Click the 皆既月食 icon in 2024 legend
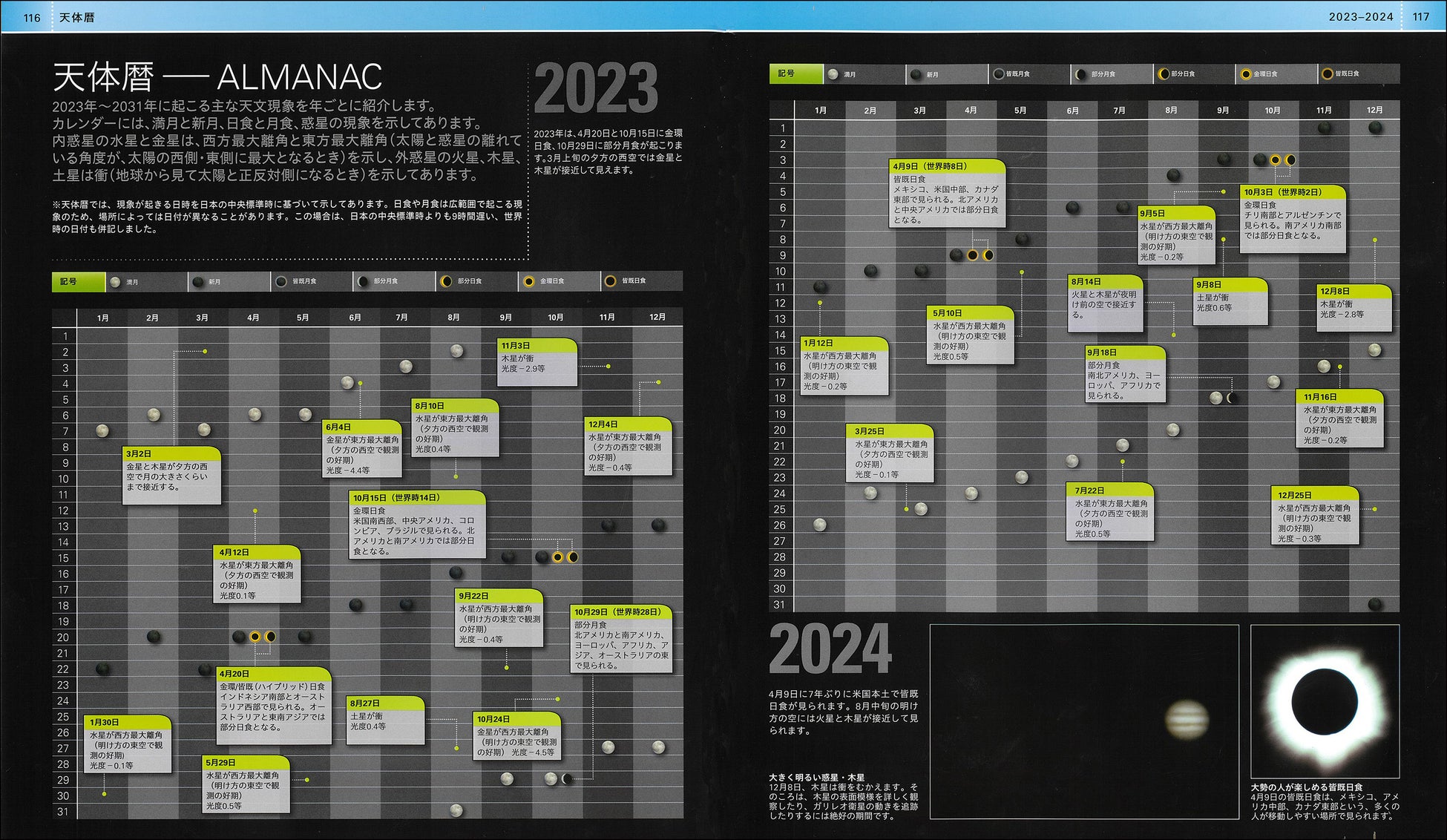Viewport: 1447px width, 840px height. coord(999,74)
